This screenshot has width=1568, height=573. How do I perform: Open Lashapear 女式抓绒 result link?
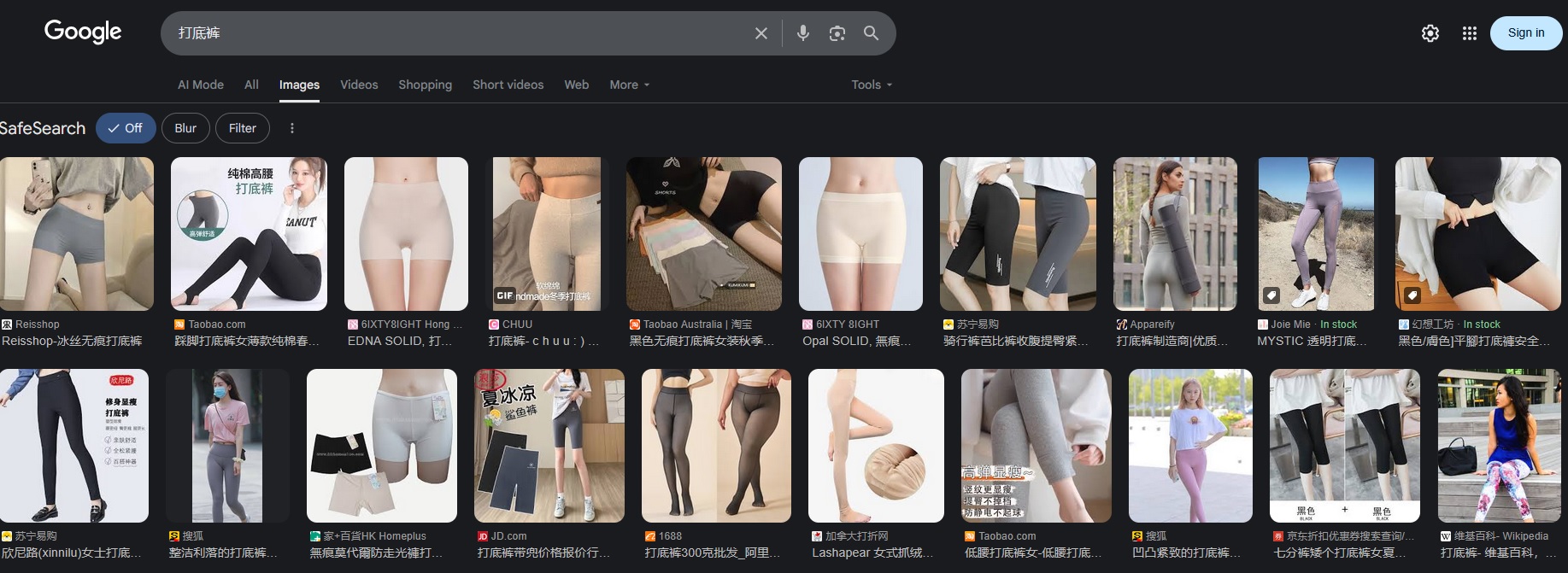872,553
